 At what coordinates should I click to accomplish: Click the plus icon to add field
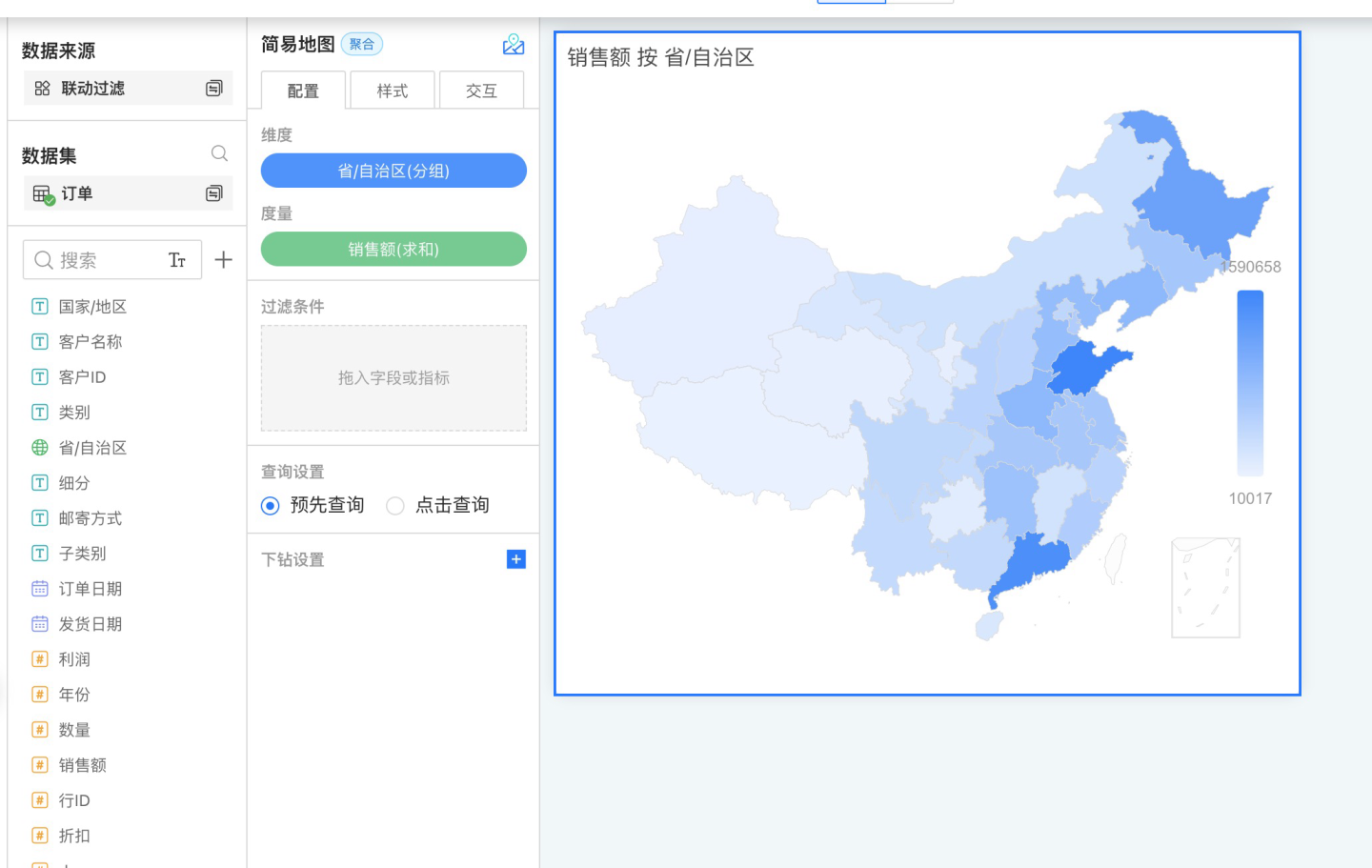[224, 260]
